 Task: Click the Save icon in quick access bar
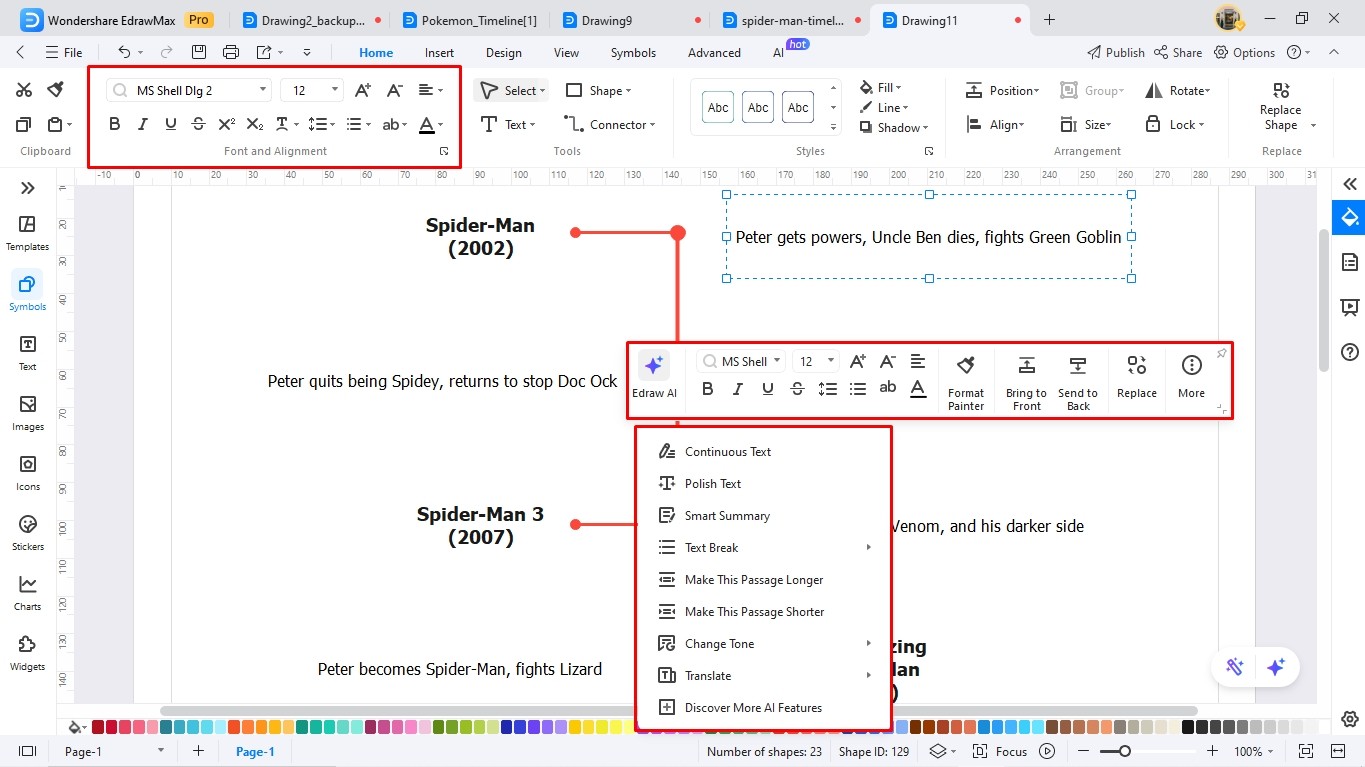click(x=199, y=52)
